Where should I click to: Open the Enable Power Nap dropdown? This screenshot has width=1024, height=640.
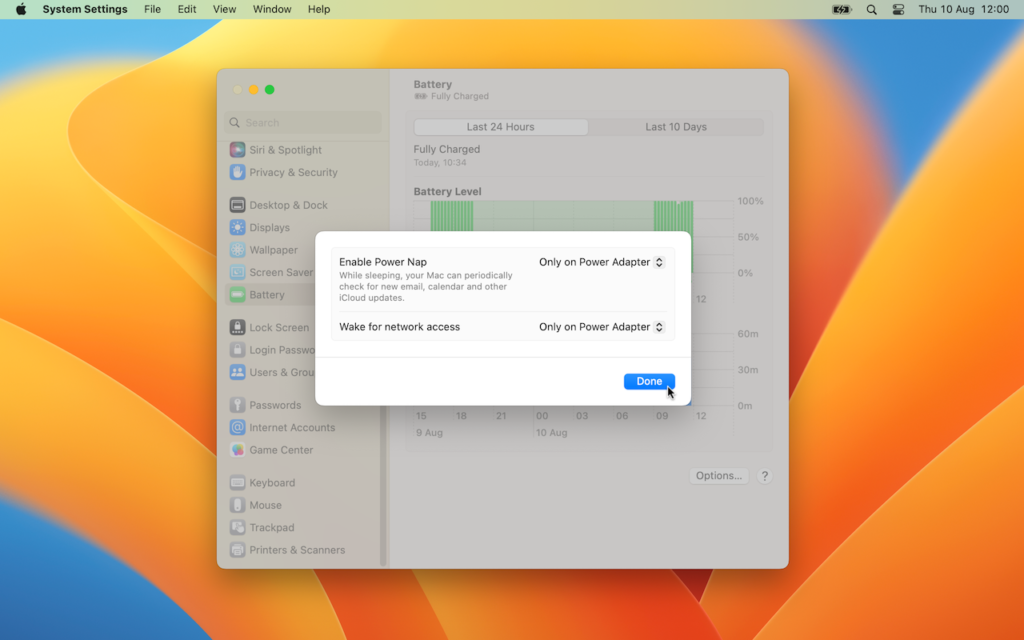[x=601, y=262]
